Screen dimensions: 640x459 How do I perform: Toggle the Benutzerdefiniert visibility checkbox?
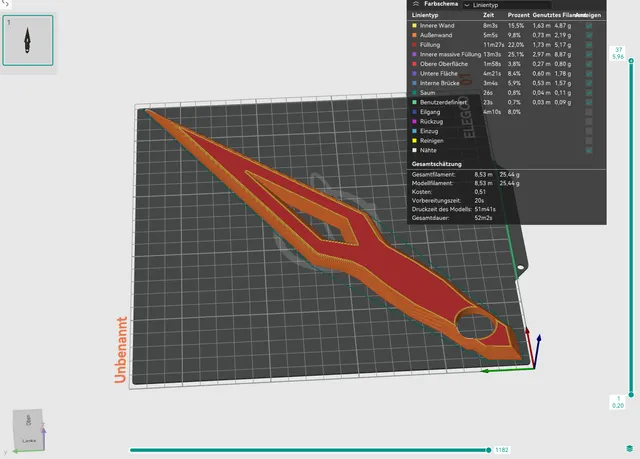pyautogui.click(x=589, y=102)
